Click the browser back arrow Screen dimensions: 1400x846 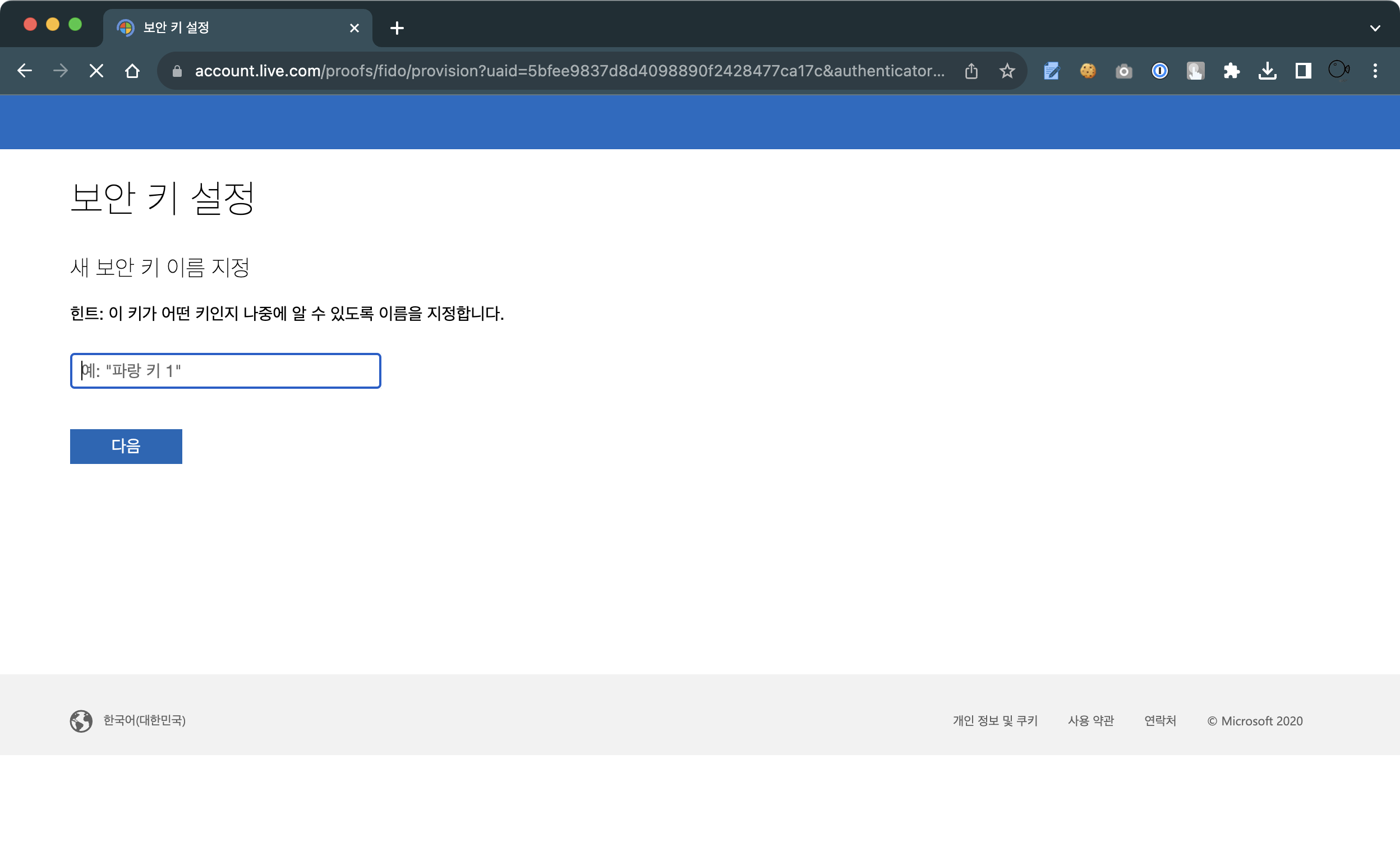coord(25,71)
